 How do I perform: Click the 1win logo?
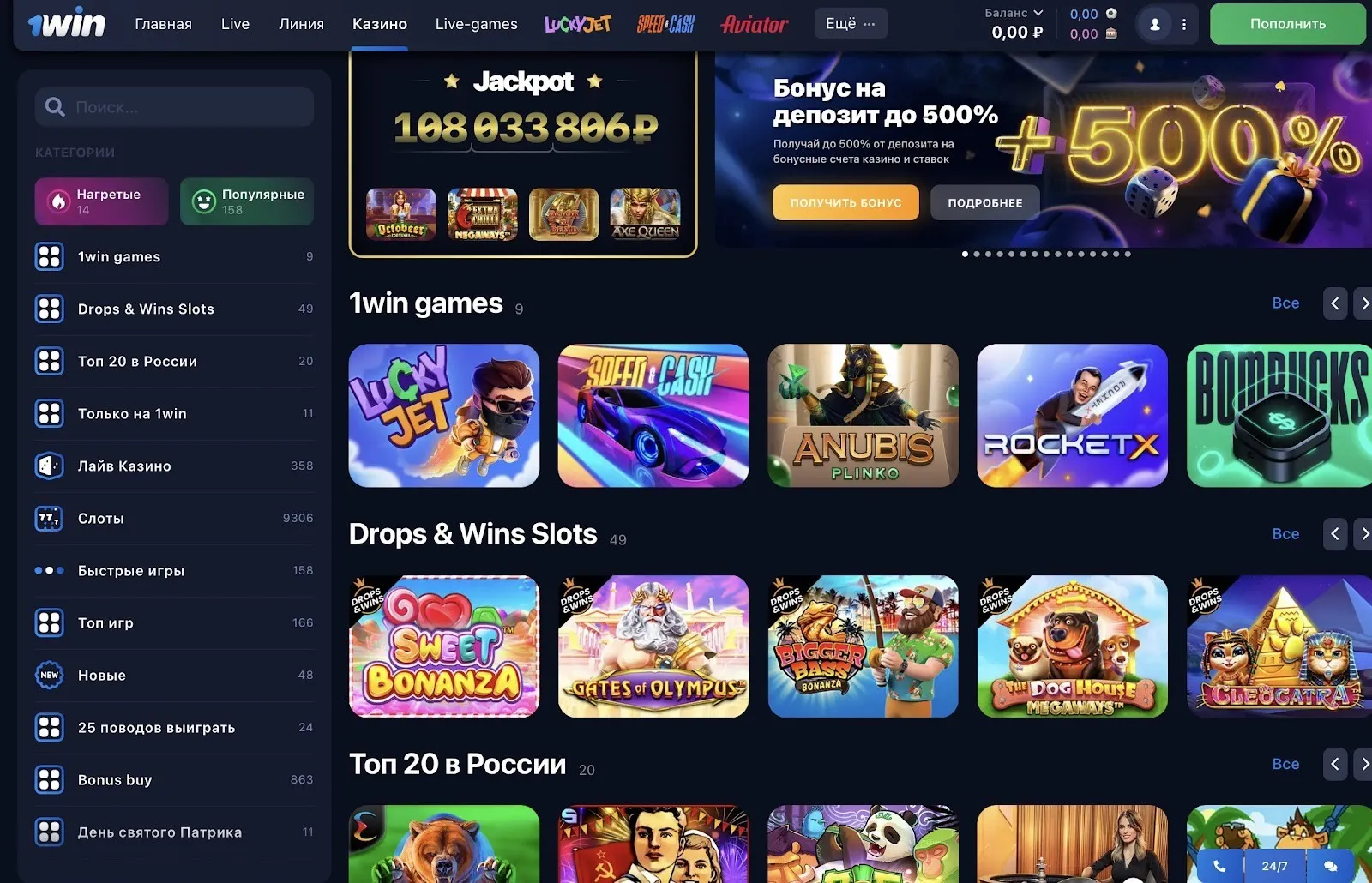point(66,24)
